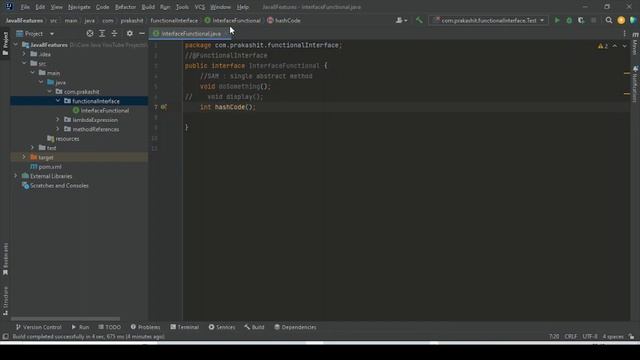Click the IDE updates orange icon

[x=621, y=20]
